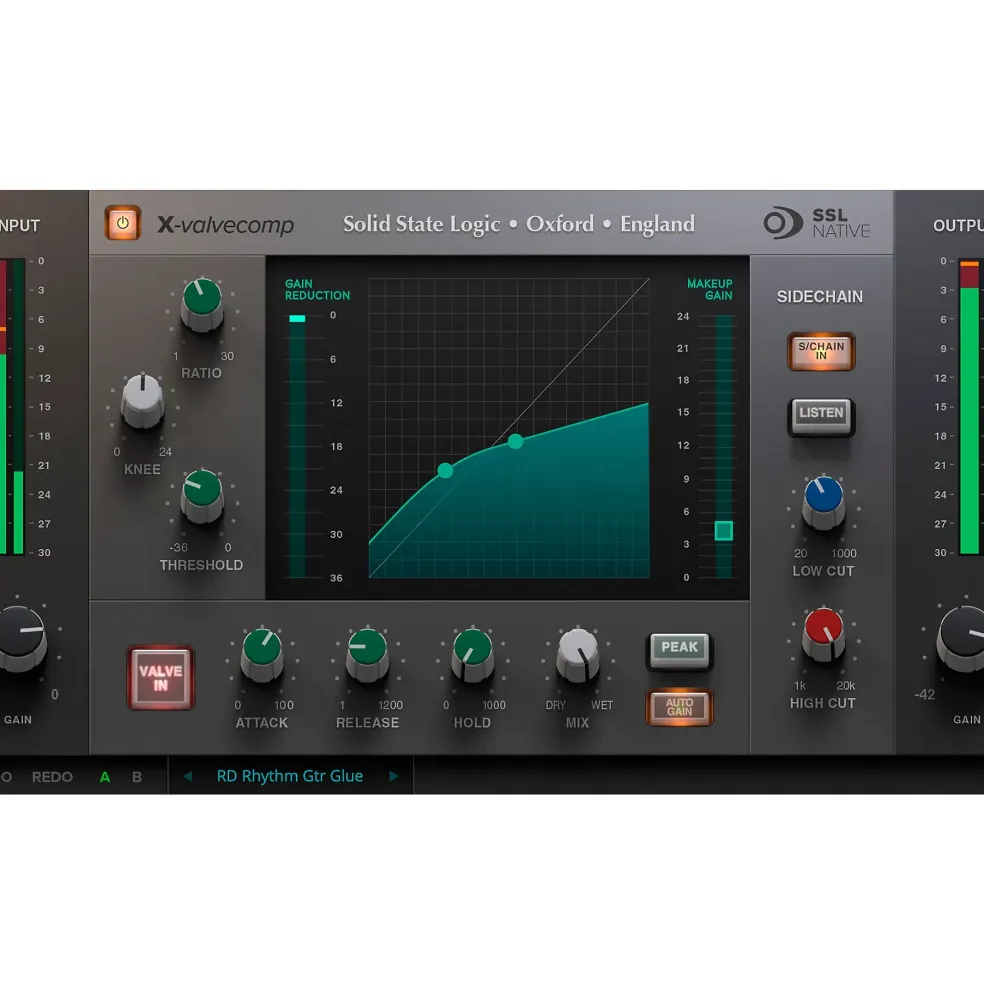Switch to preset slot B
The width and height of the screenshot is (984, 985).
pos(136,776)
